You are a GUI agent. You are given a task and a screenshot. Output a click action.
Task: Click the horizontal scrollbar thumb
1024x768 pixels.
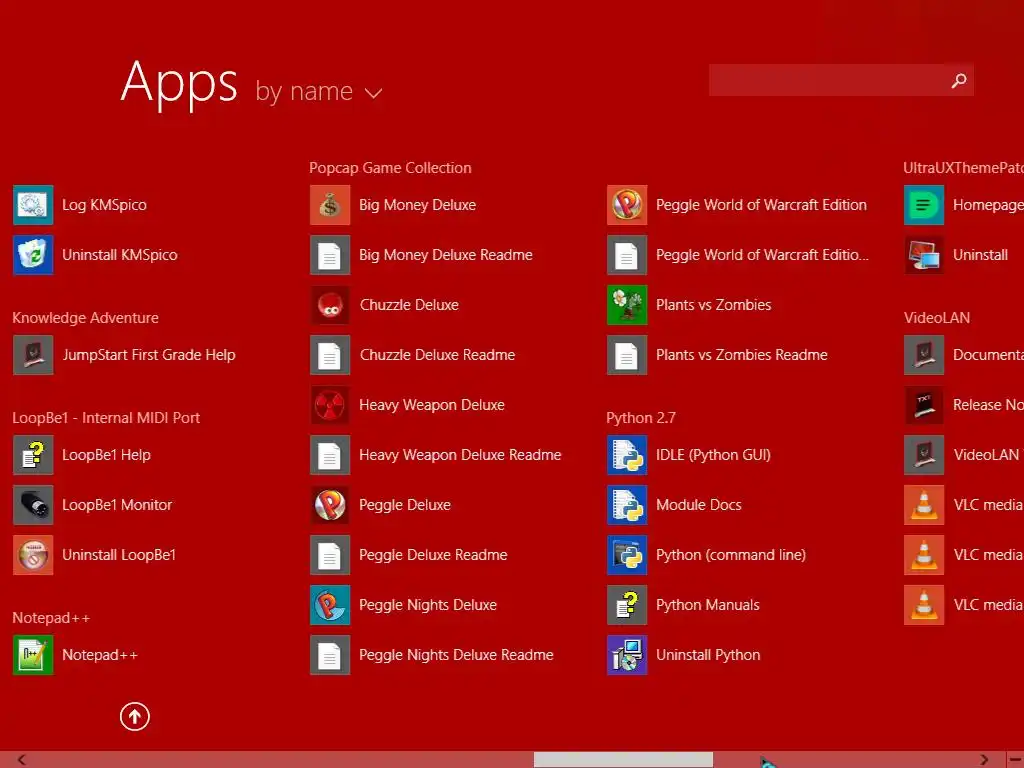pyautogui.click(x=623, y=760)
